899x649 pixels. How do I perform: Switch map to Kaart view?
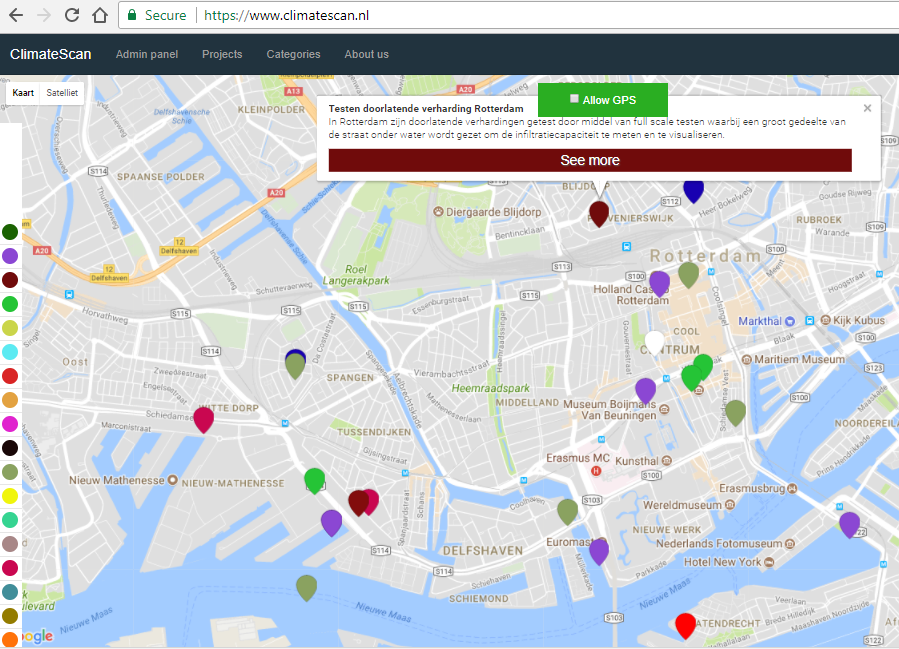coord(23,92)
